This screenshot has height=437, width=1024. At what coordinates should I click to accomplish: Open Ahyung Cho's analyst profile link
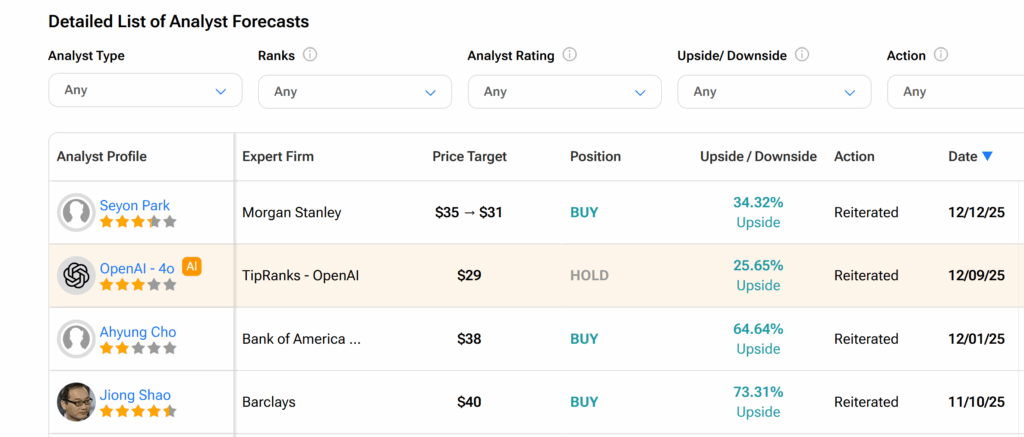(138, 332)
